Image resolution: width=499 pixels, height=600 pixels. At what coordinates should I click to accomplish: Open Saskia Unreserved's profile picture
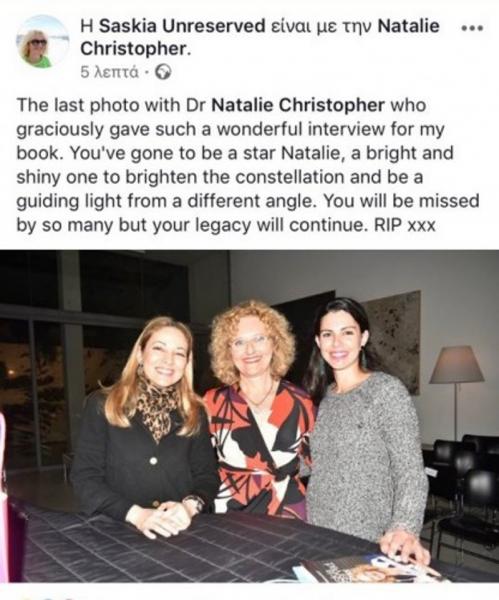[x=40, y=42]
